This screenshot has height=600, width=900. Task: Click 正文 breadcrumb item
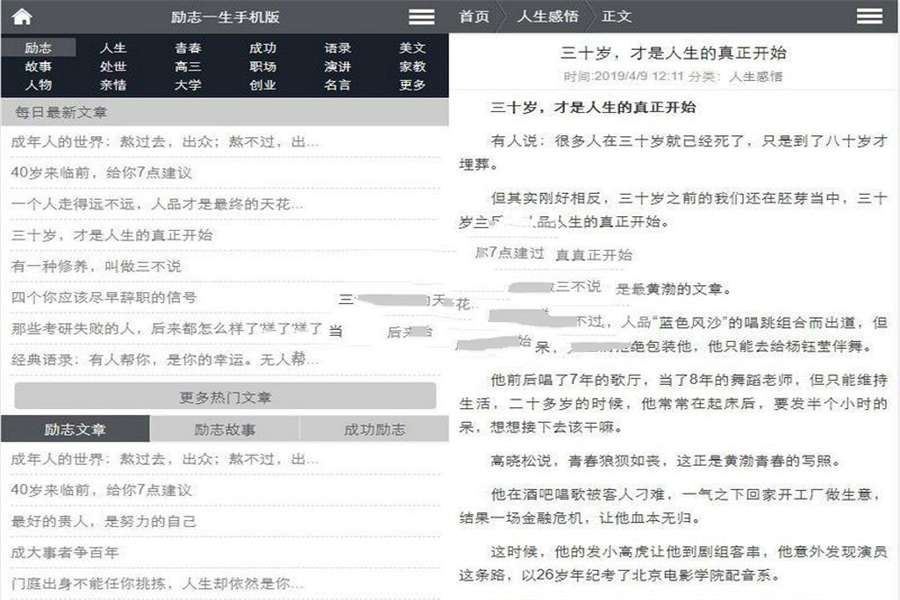616,16
